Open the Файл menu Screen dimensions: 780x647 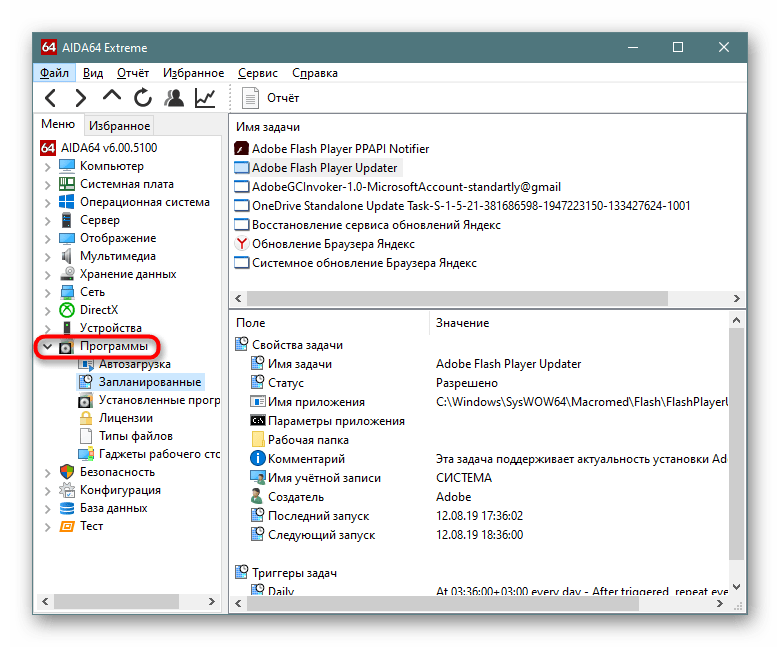point(54,73)
